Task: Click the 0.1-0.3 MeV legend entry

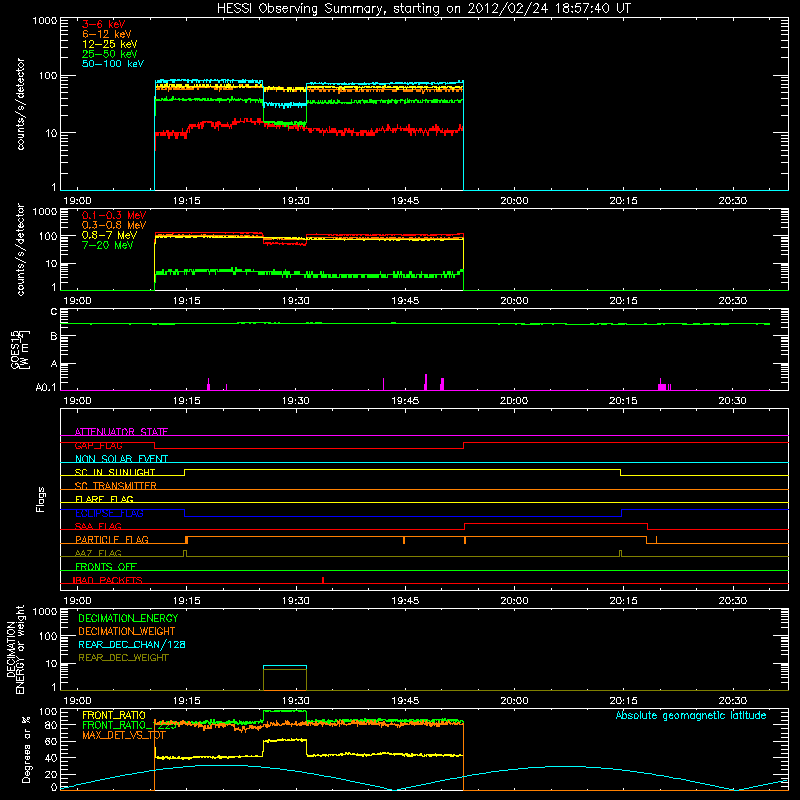Action: coord(114,215)
